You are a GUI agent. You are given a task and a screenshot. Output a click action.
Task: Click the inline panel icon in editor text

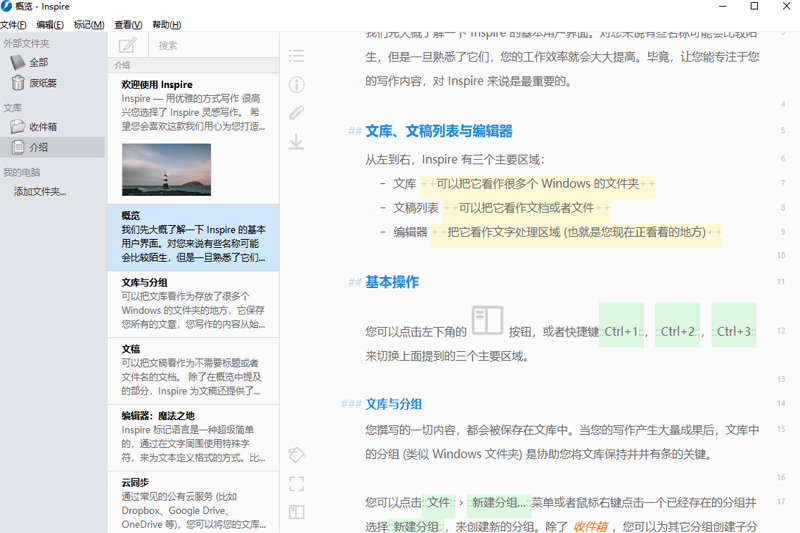[487, 320]
